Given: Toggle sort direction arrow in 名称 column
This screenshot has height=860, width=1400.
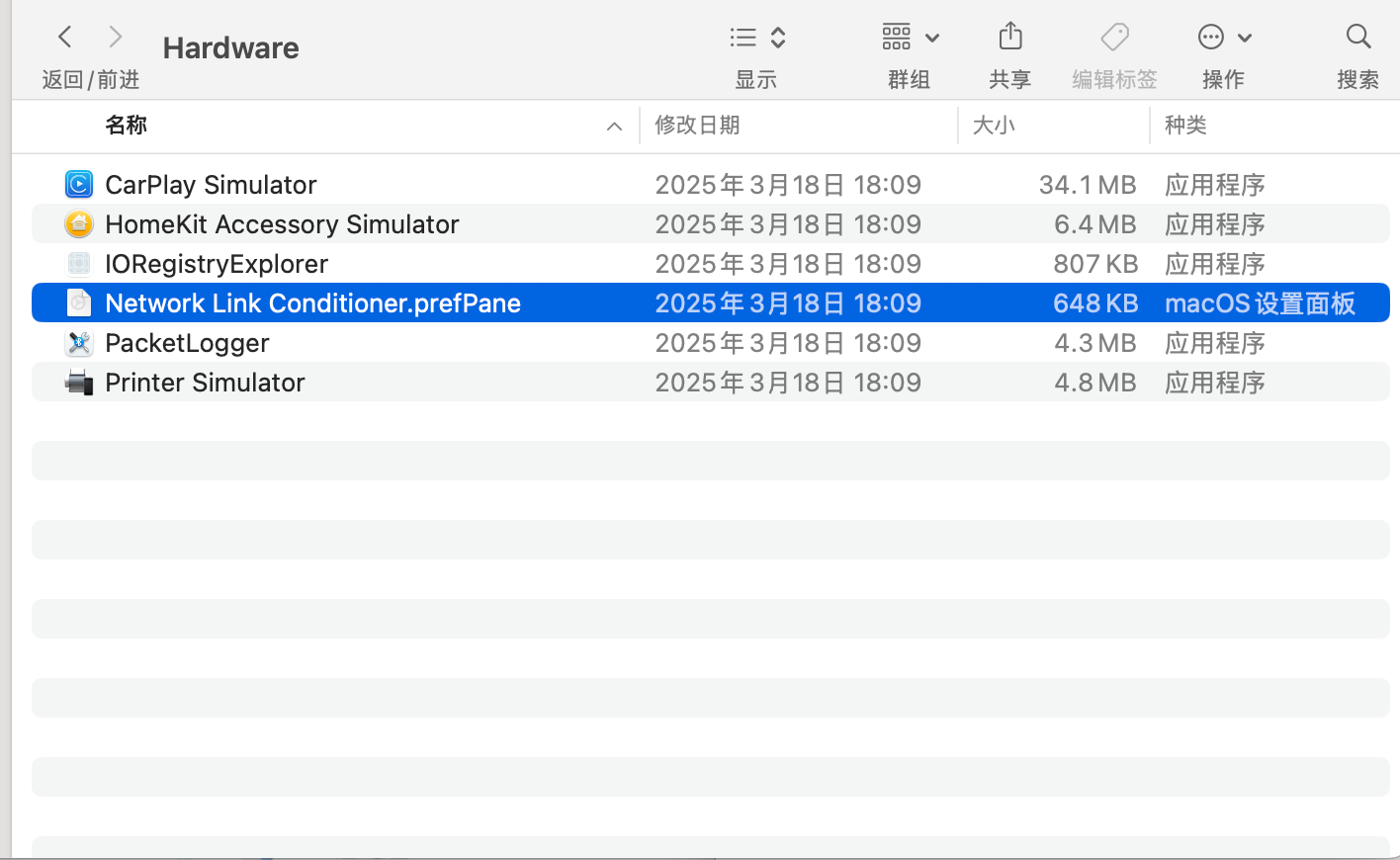Looking at the screenshot, I should coord(614,127).
